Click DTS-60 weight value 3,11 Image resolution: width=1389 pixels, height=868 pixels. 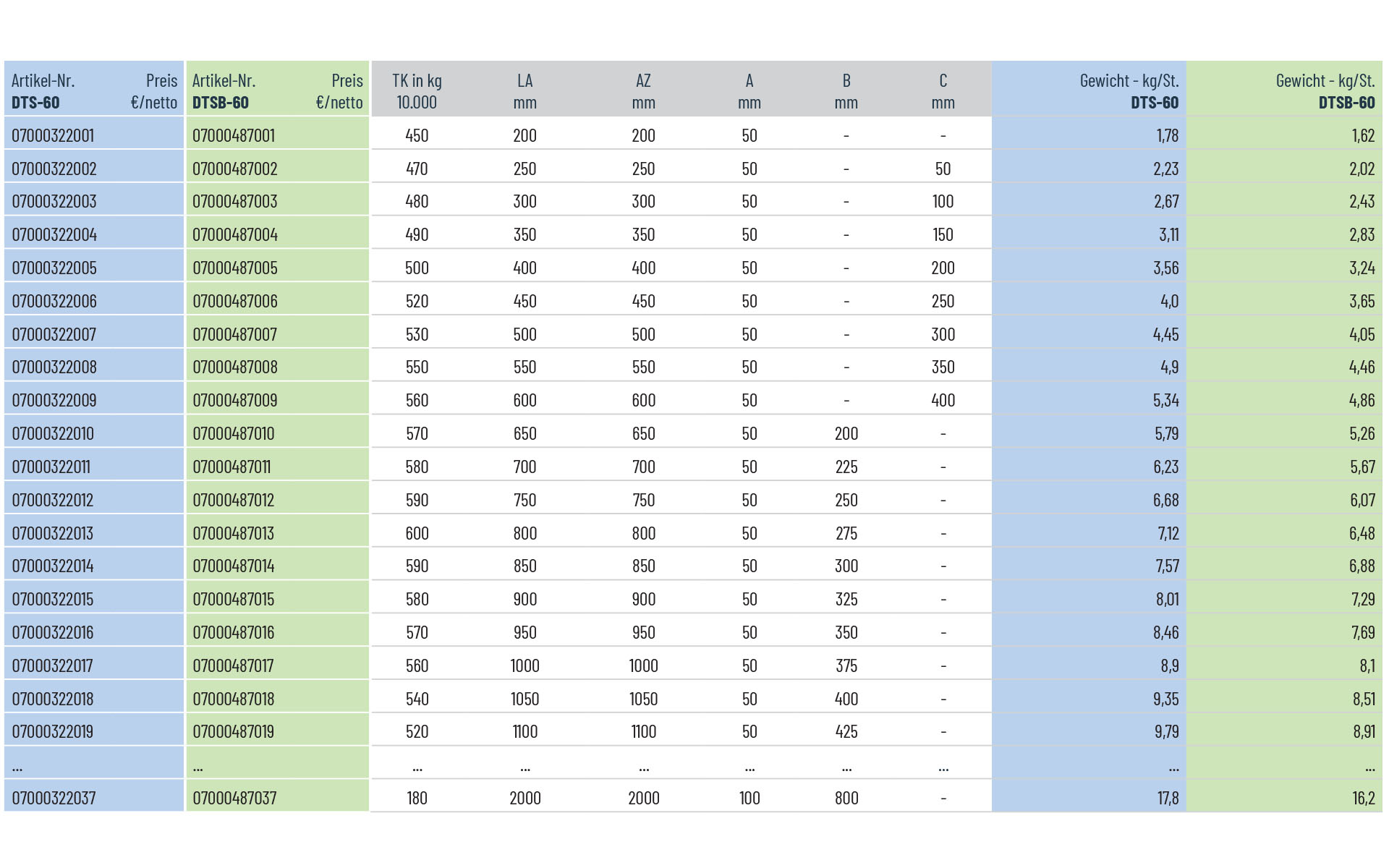1169,234
